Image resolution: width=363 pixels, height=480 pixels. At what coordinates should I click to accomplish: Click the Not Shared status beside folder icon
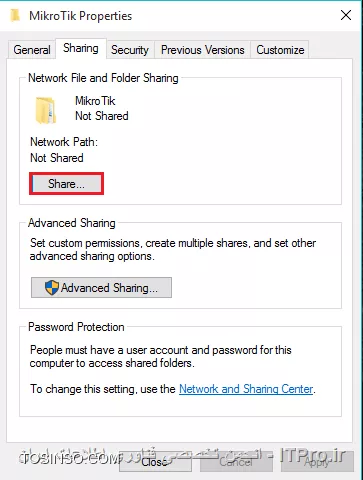click(x=102, y=116)
